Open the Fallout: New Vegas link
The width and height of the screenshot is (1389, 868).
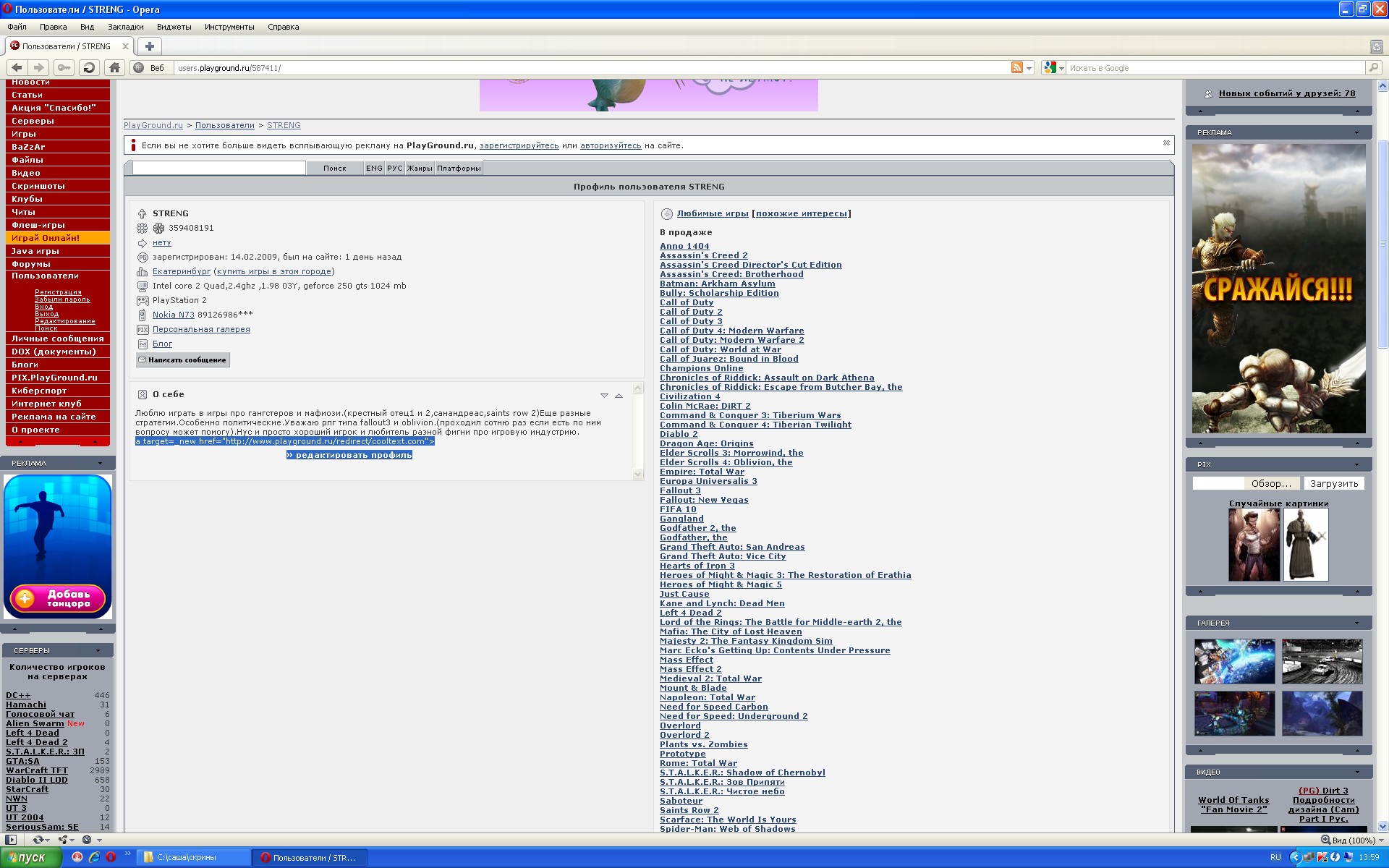tap(703, 500)
